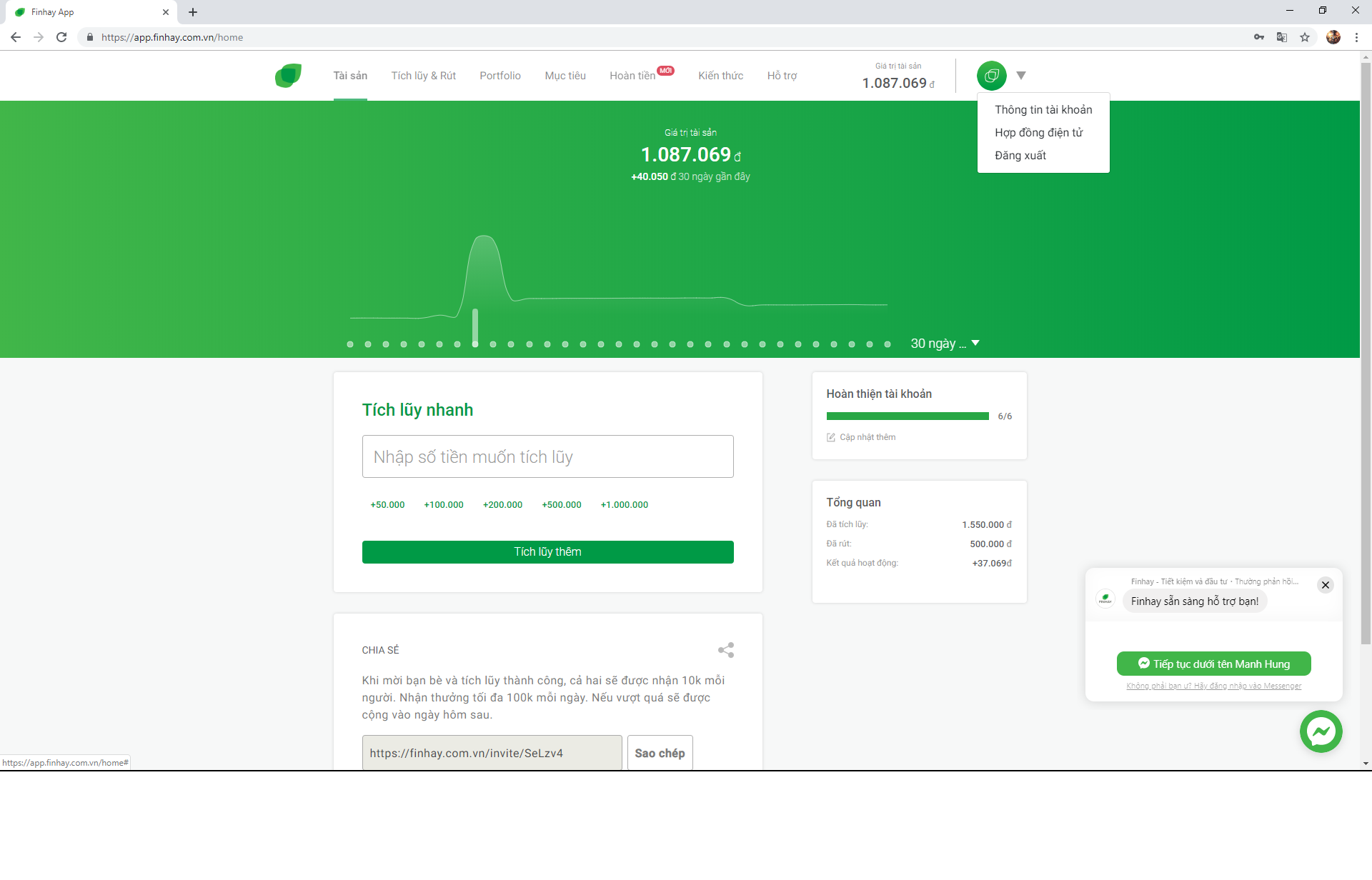The width and height of the screenshot is (1372, 880).
Task: Click the browser translate page icon
Action: 1282,37
